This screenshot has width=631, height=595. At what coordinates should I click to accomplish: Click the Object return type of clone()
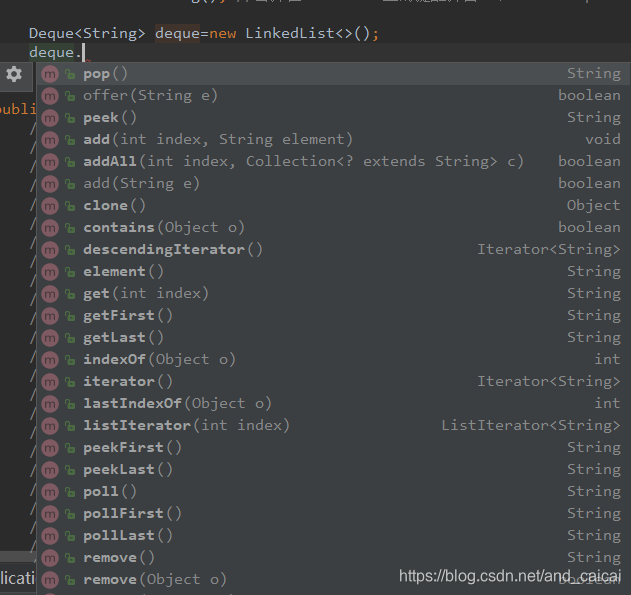593,206
